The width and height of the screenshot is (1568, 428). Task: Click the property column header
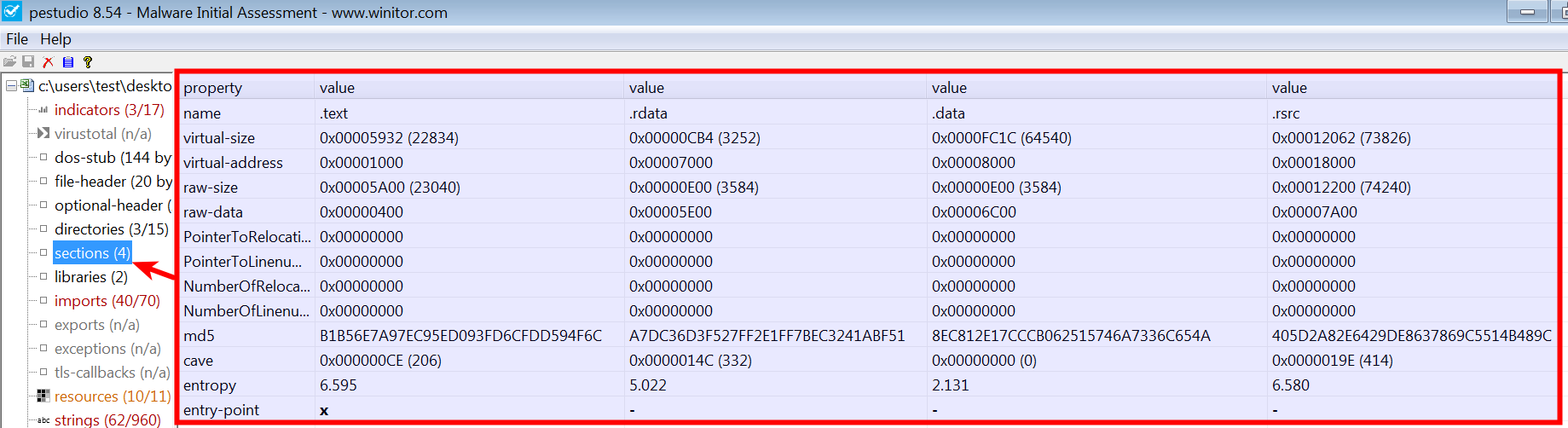tap(212, 88)
